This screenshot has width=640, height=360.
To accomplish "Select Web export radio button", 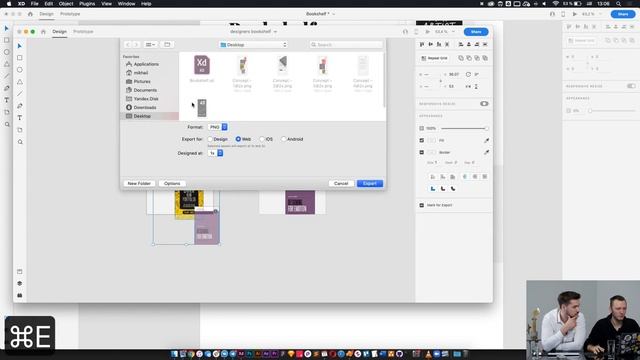I will 238,139.
